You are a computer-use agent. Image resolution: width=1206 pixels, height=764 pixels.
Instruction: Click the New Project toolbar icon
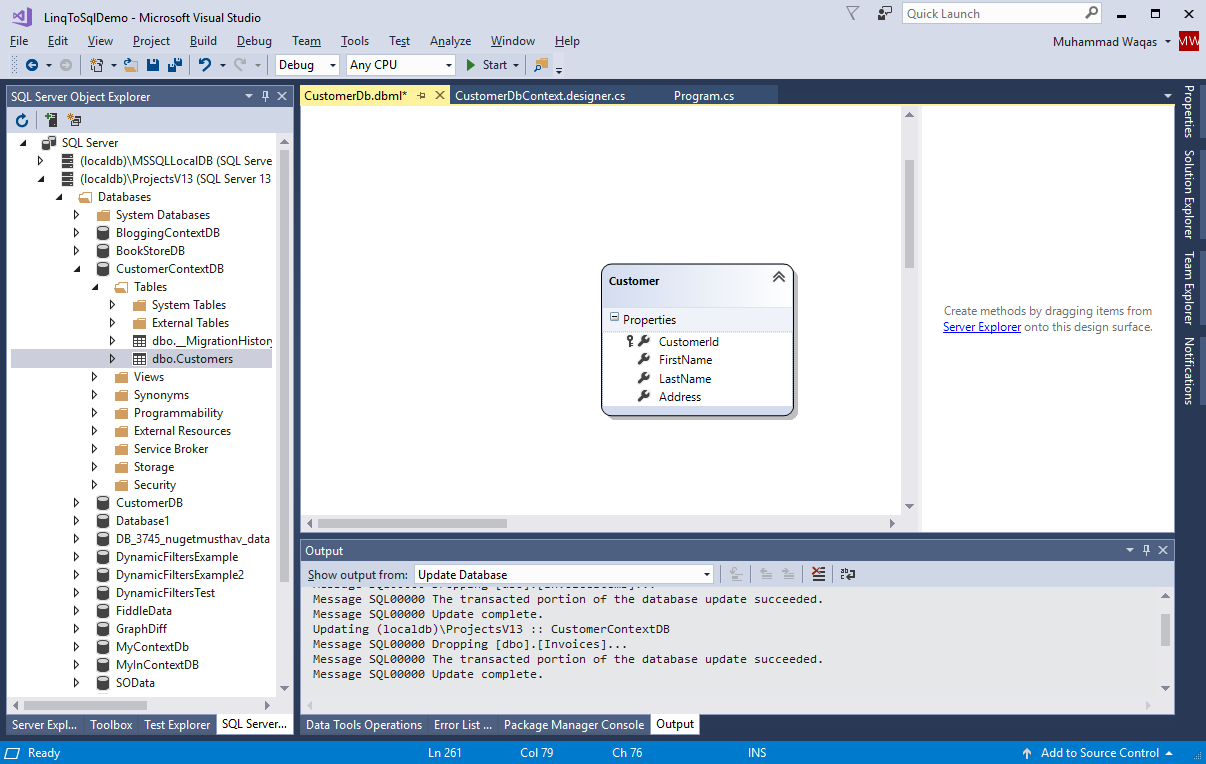pos(97,65)
